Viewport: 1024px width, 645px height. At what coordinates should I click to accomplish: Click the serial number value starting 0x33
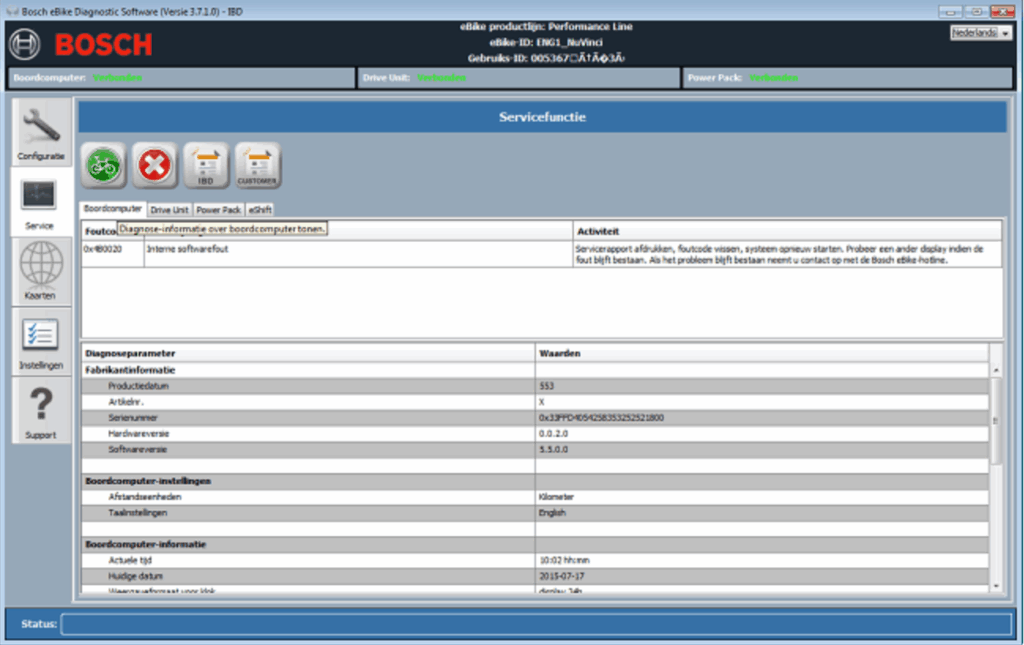[x=601, y=418]
